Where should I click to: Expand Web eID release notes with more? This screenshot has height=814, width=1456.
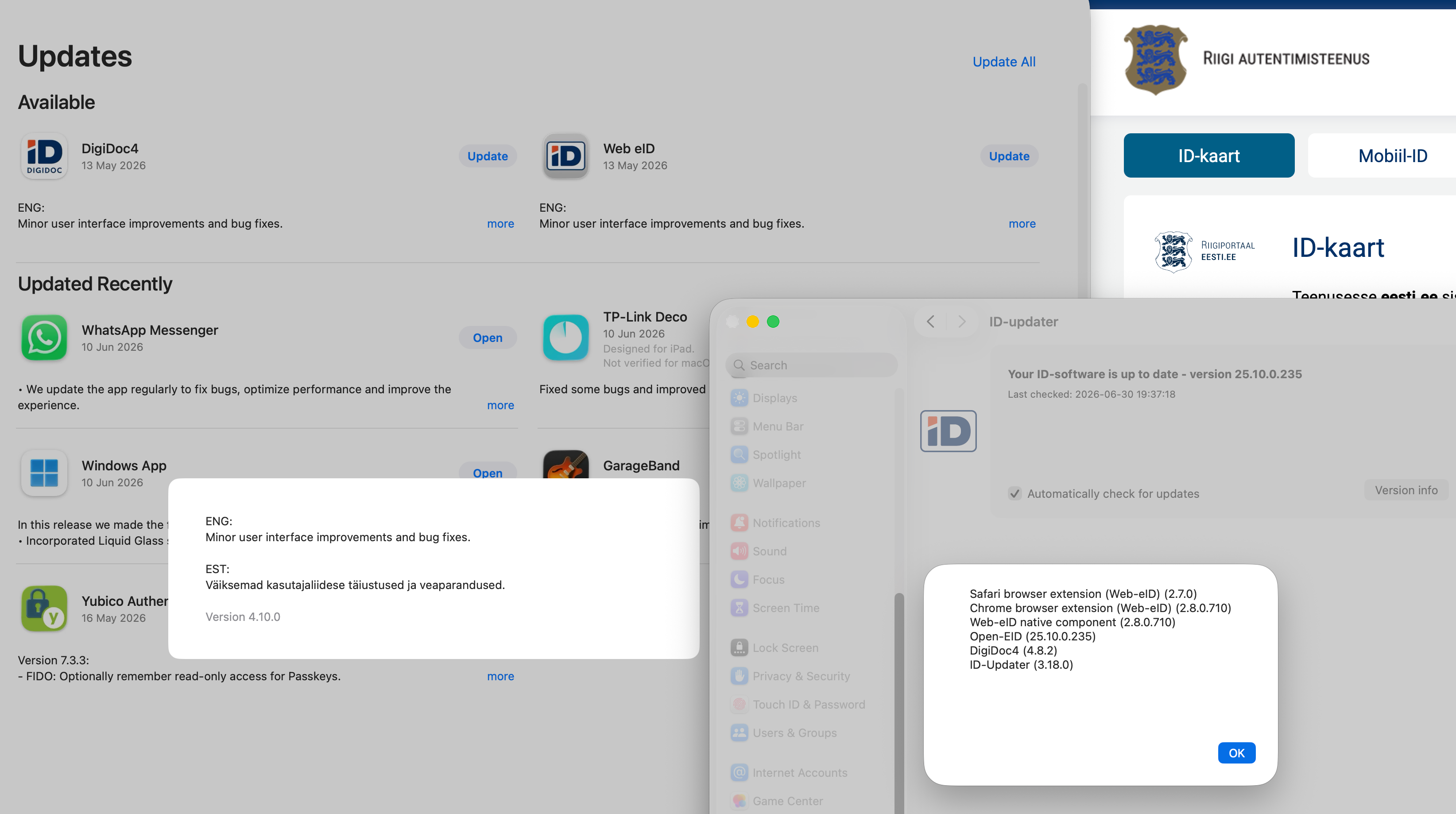click(x=1022, y=224)
